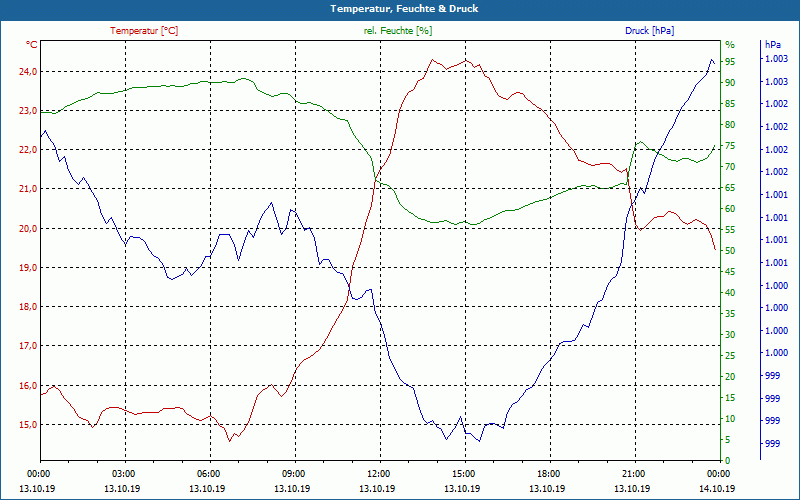The image size is (800, 500).
Task: Select the green 20 humidity axis value
Action: [x=730, y=377]
